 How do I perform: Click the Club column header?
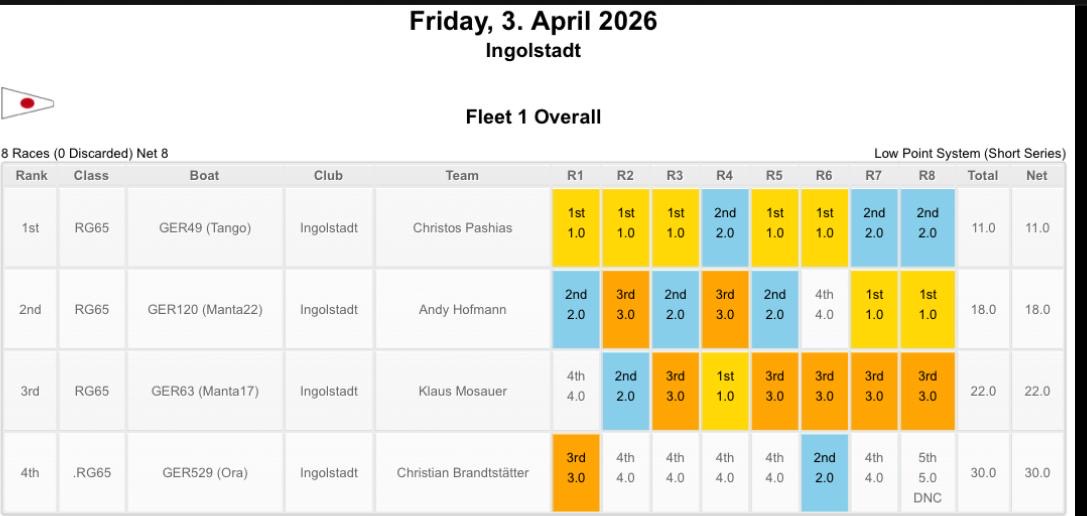[x=328, y=175]
